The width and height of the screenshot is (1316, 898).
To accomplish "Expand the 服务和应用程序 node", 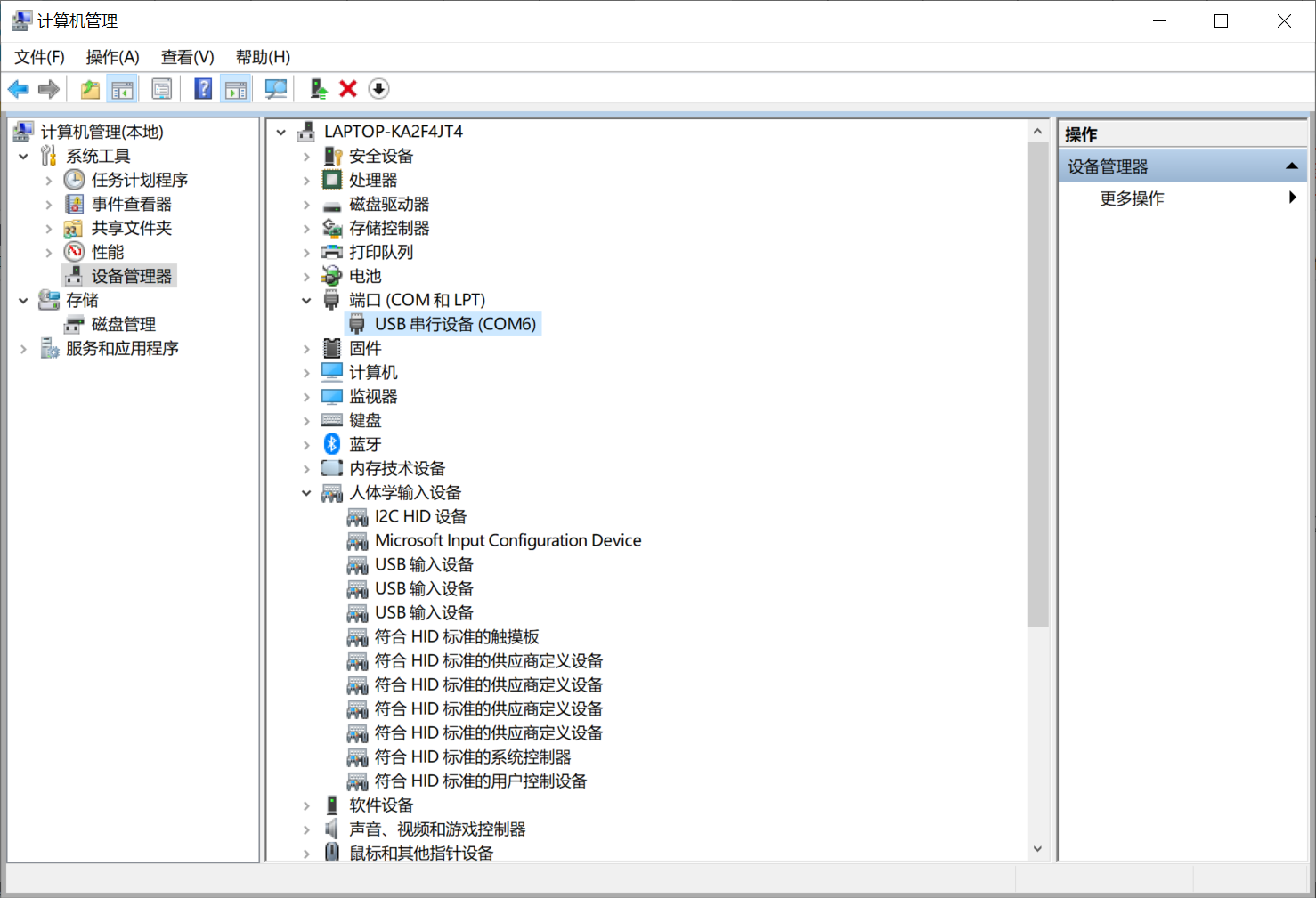I will coord(23,348).
